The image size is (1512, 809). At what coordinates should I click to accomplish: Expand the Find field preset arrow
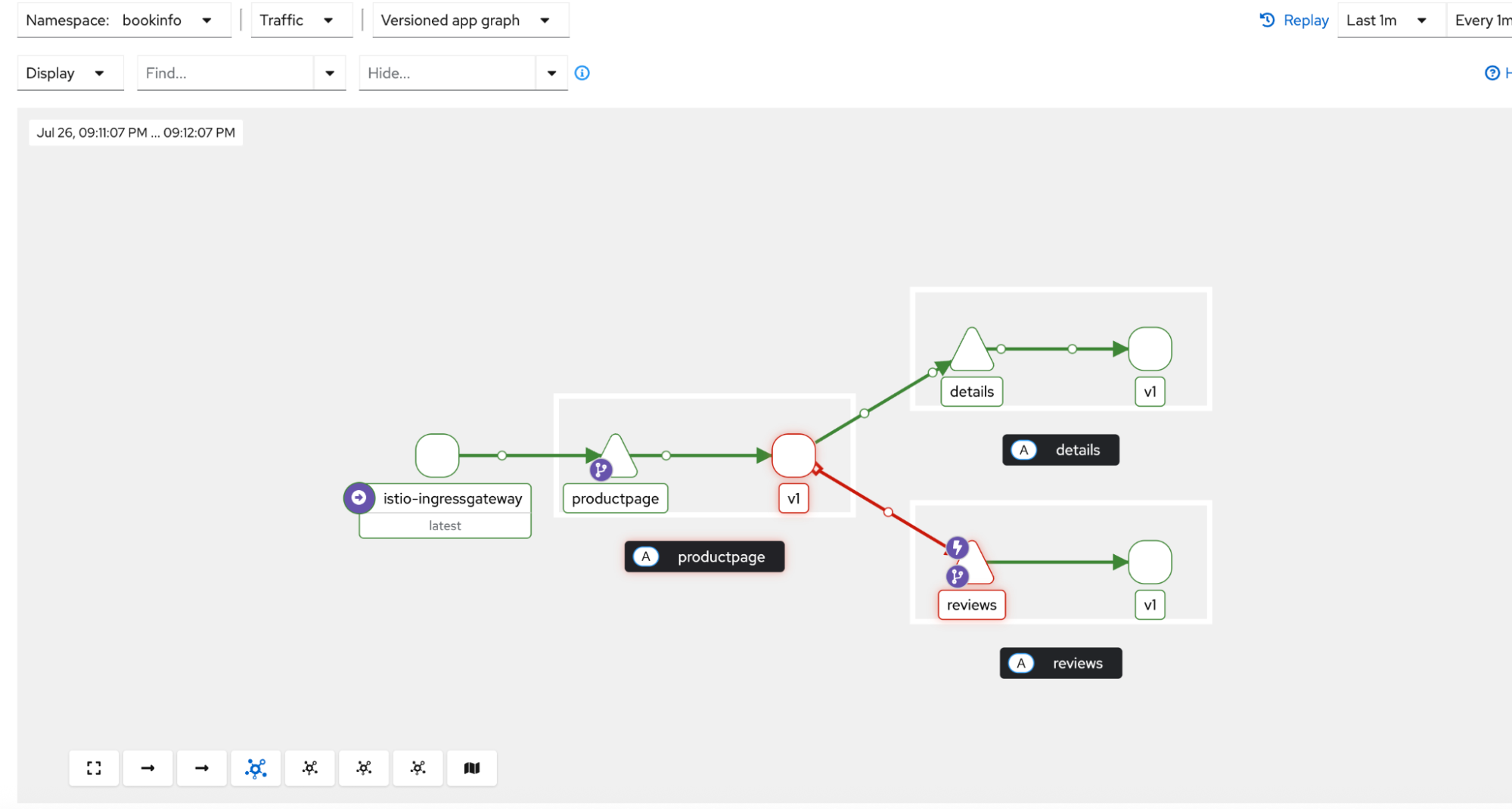click(x=330, y=73)
